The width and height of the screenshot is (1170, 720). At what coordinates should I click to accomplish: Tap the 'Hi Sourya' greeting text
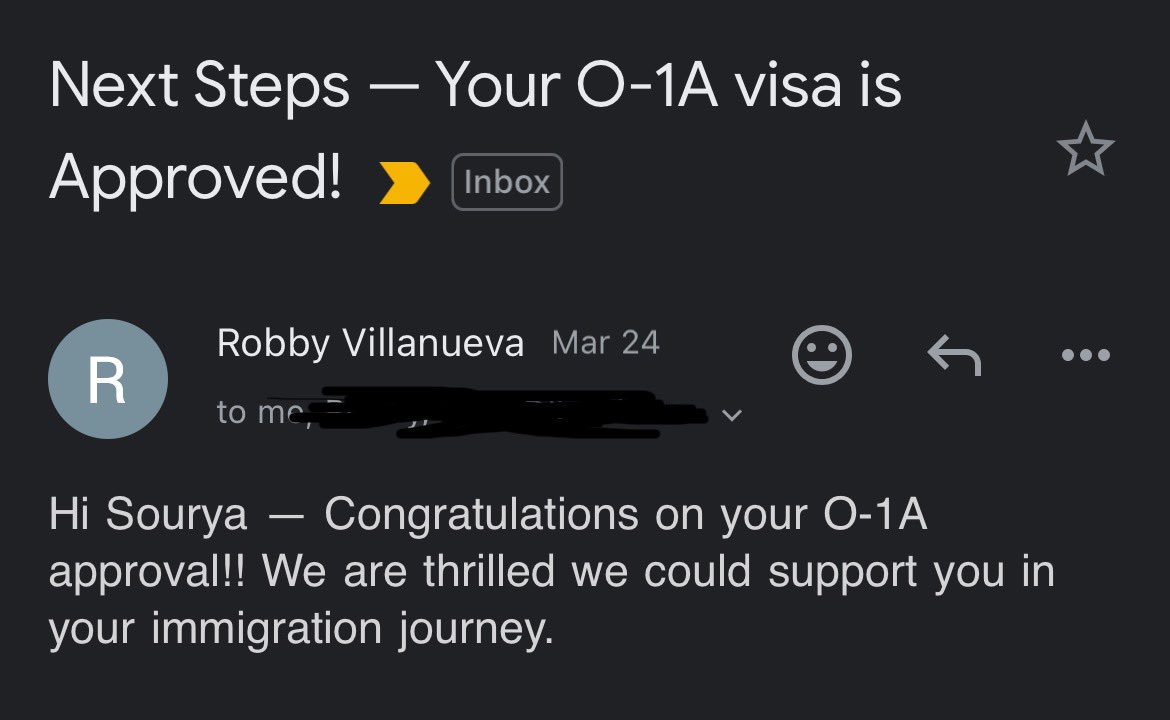pyautogui.click(x=148, y=515)
